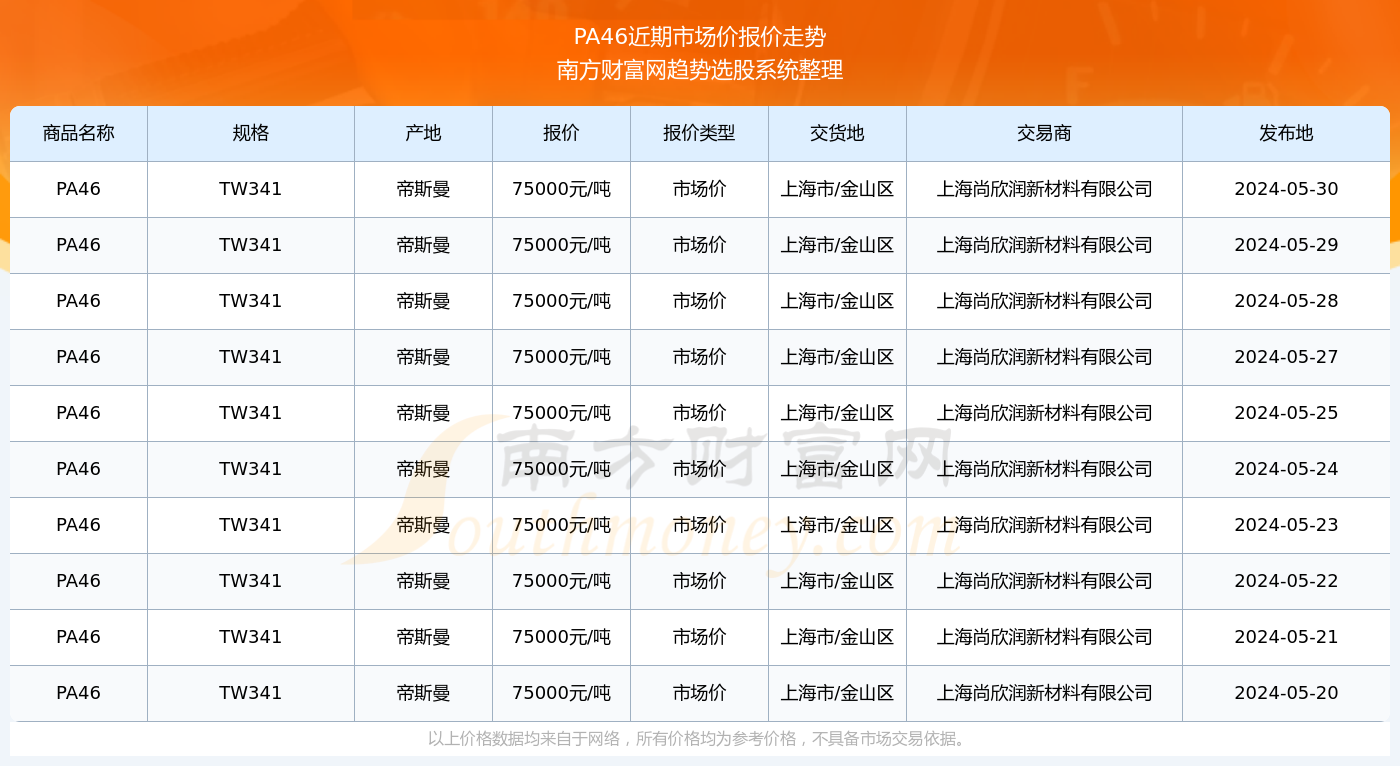Click TW341 in the 2024-05-27 row
The image size is (1400, 766).
coord(251,357)
